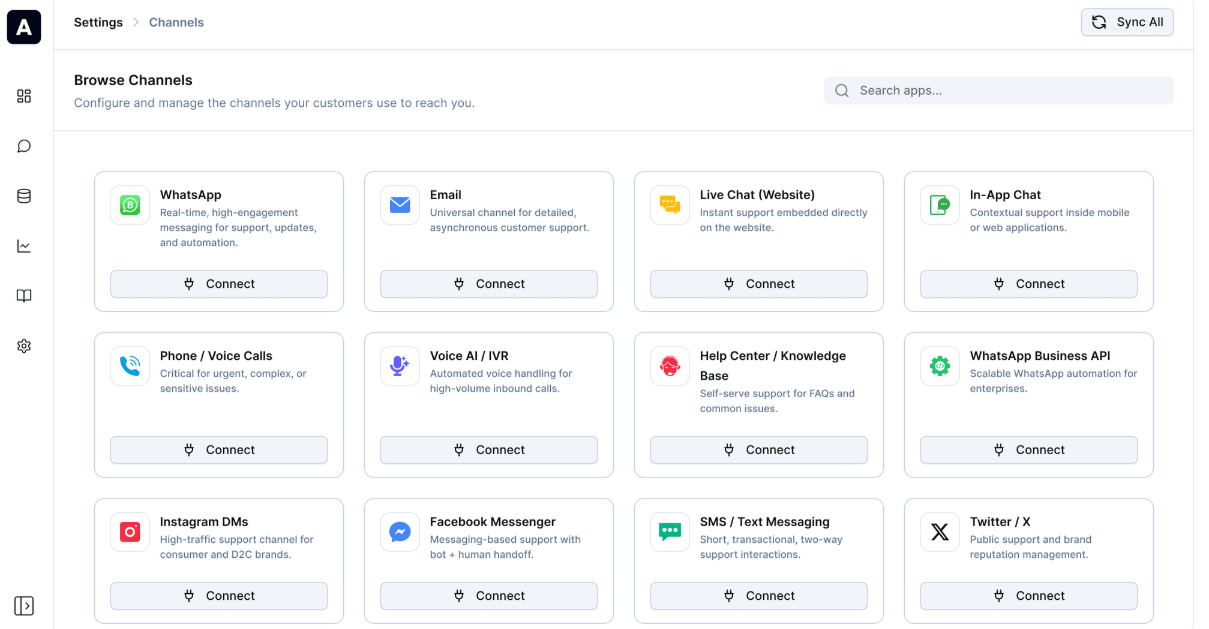This screenshot has width=1209, height=629.
Task: Click the Twitter / X icon
Action: pyautogui.click(x=940, y=532)
